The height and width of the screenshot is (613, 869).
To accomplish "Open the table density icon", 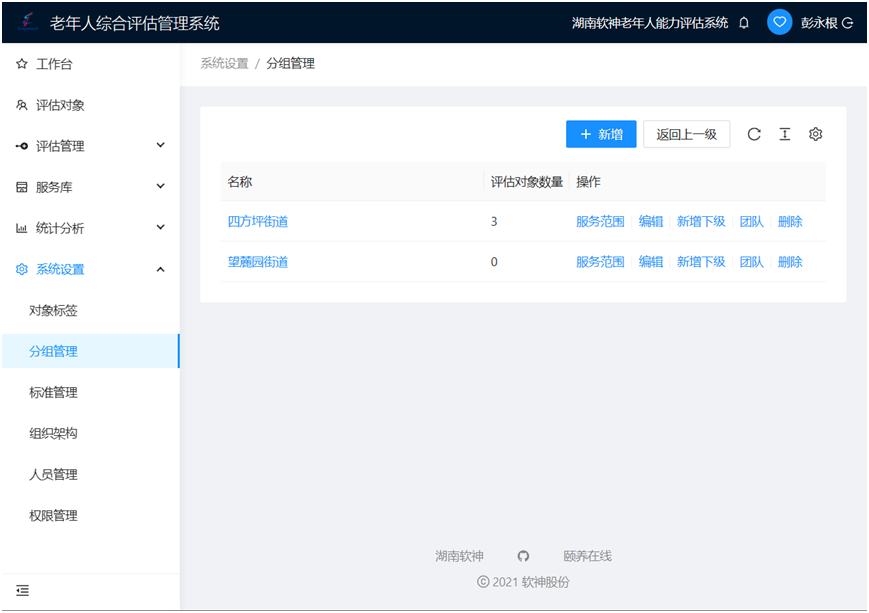I will 785,134.
